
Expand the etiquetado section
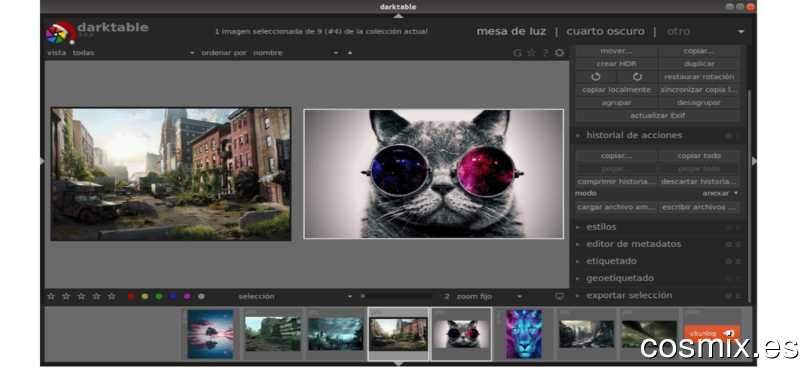point(578,262)
